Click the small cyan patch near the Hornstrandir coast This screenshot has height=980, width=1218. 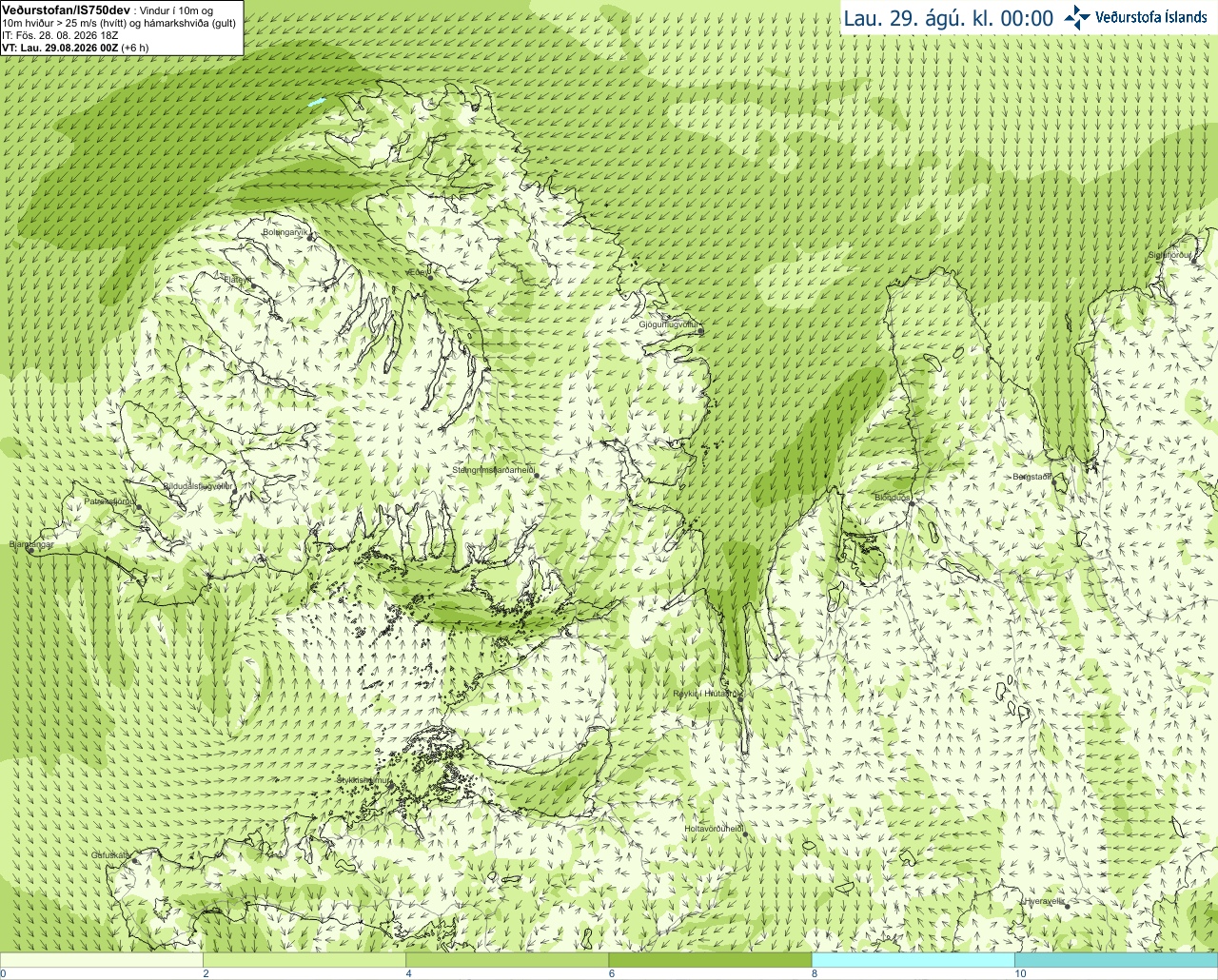[317, 101]
